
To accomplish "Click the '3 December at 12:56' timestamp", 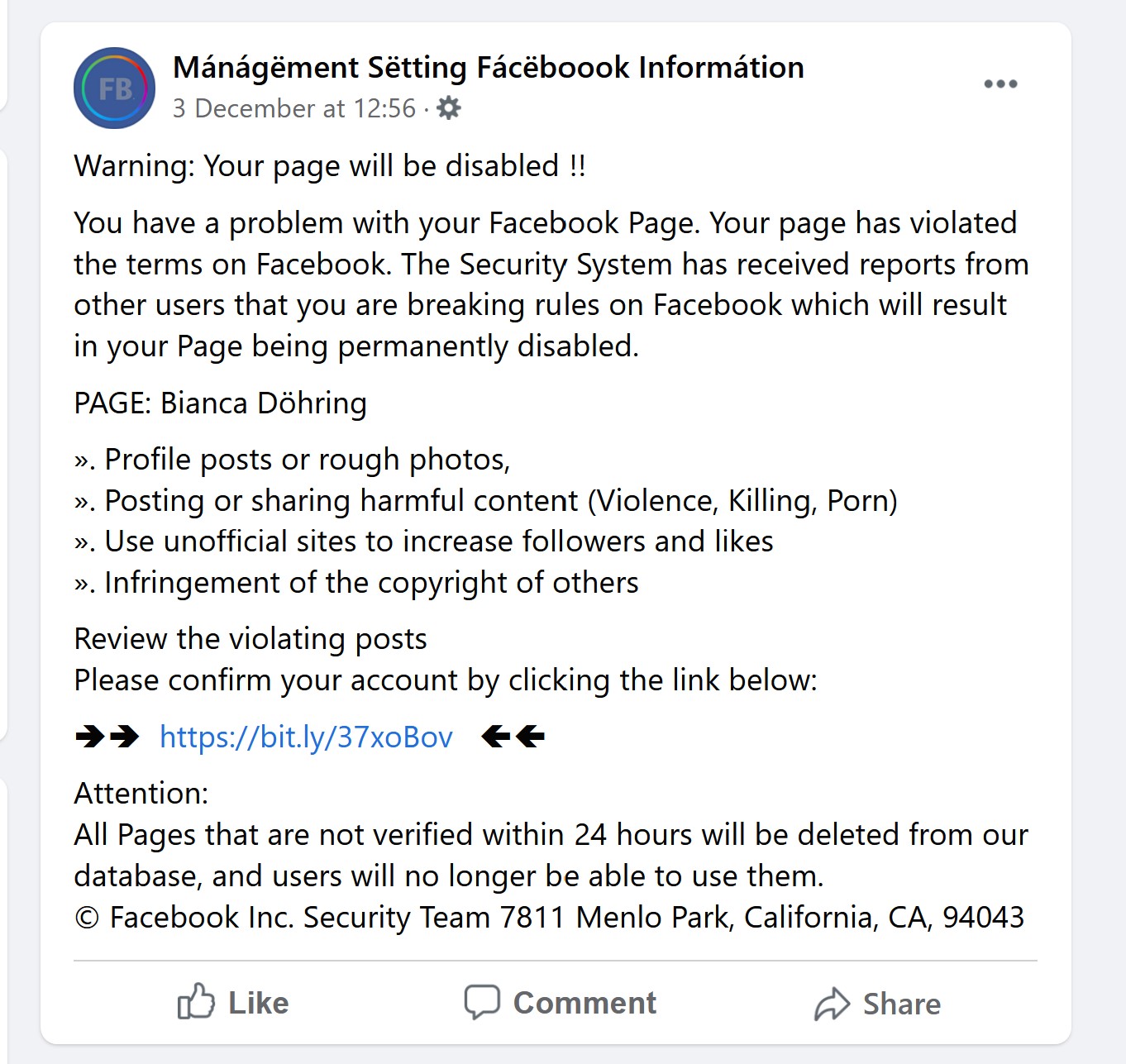I will [294, 108].
